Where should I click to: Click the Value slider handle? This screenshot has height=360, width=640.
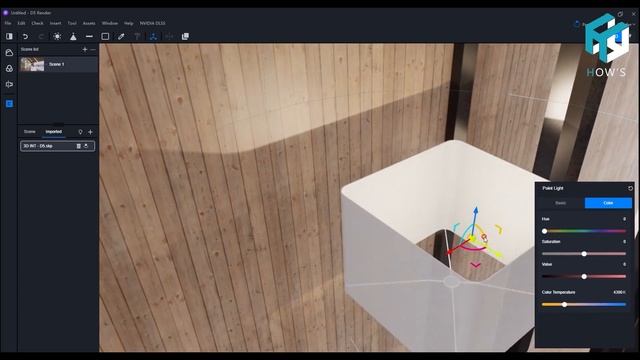[x=584, y=276]
